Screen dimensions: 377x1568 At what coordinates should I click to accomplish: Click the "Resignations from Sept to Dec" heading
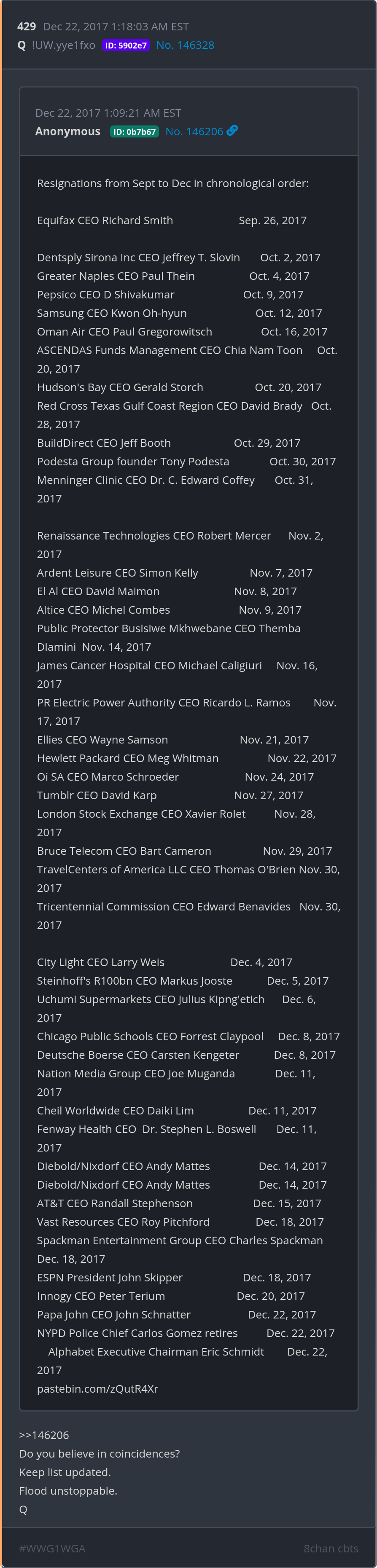click(172, 183)
